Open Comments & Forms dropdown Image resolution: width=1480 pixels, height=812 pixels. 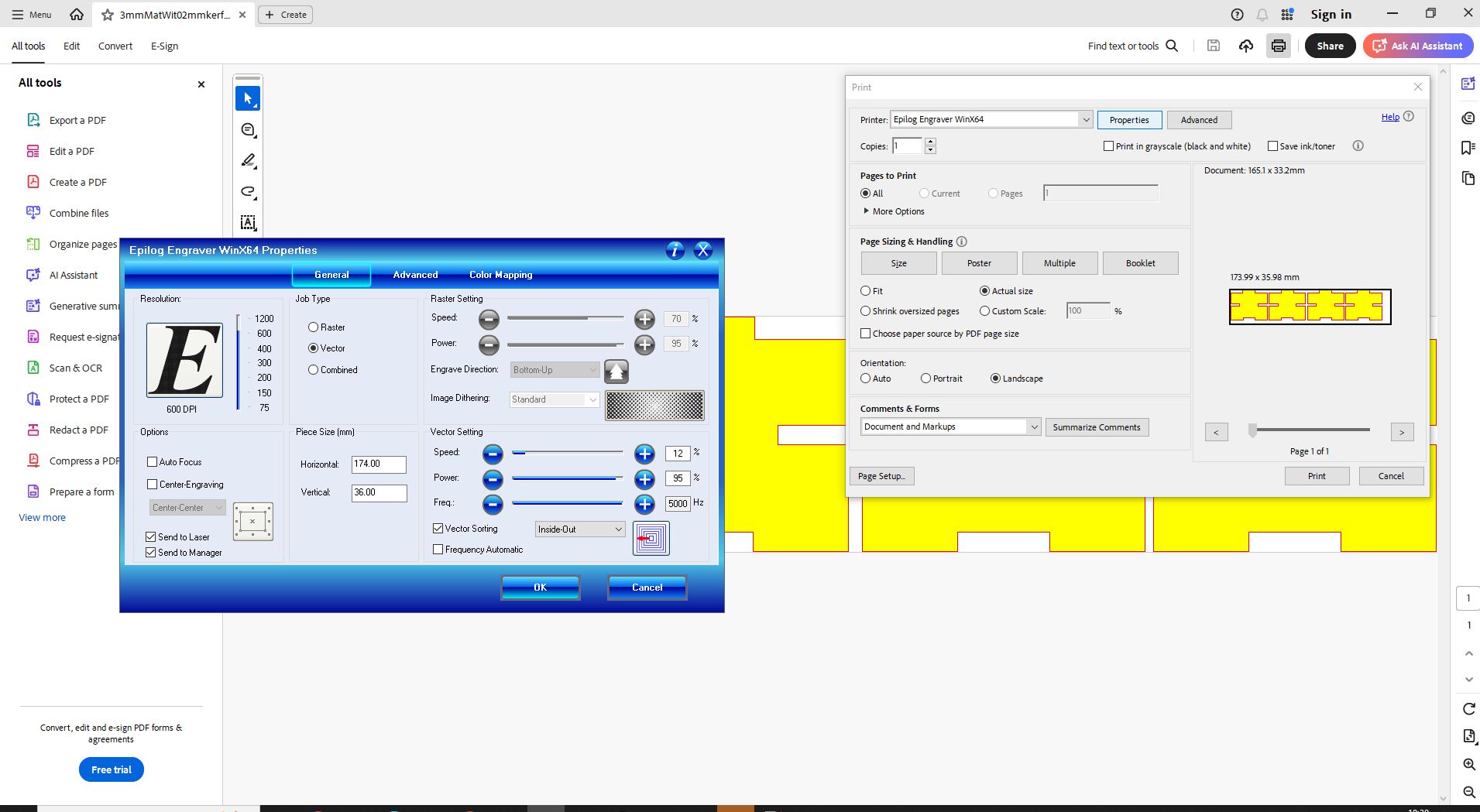1033,427
